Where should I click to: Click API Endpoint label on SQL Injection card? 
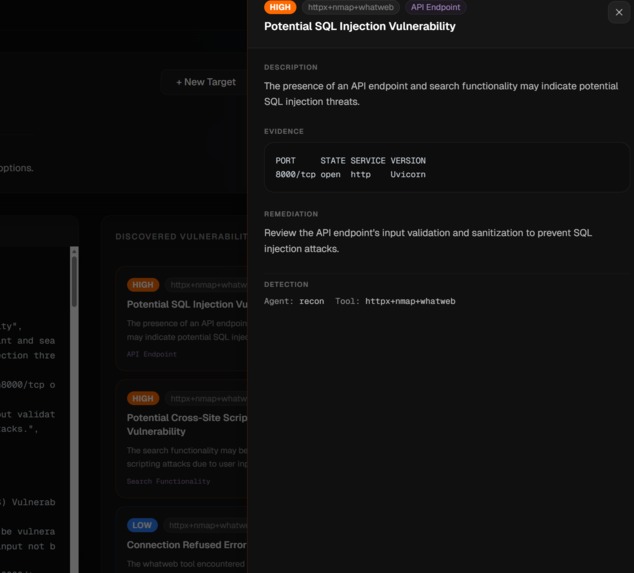click(152, 354)
